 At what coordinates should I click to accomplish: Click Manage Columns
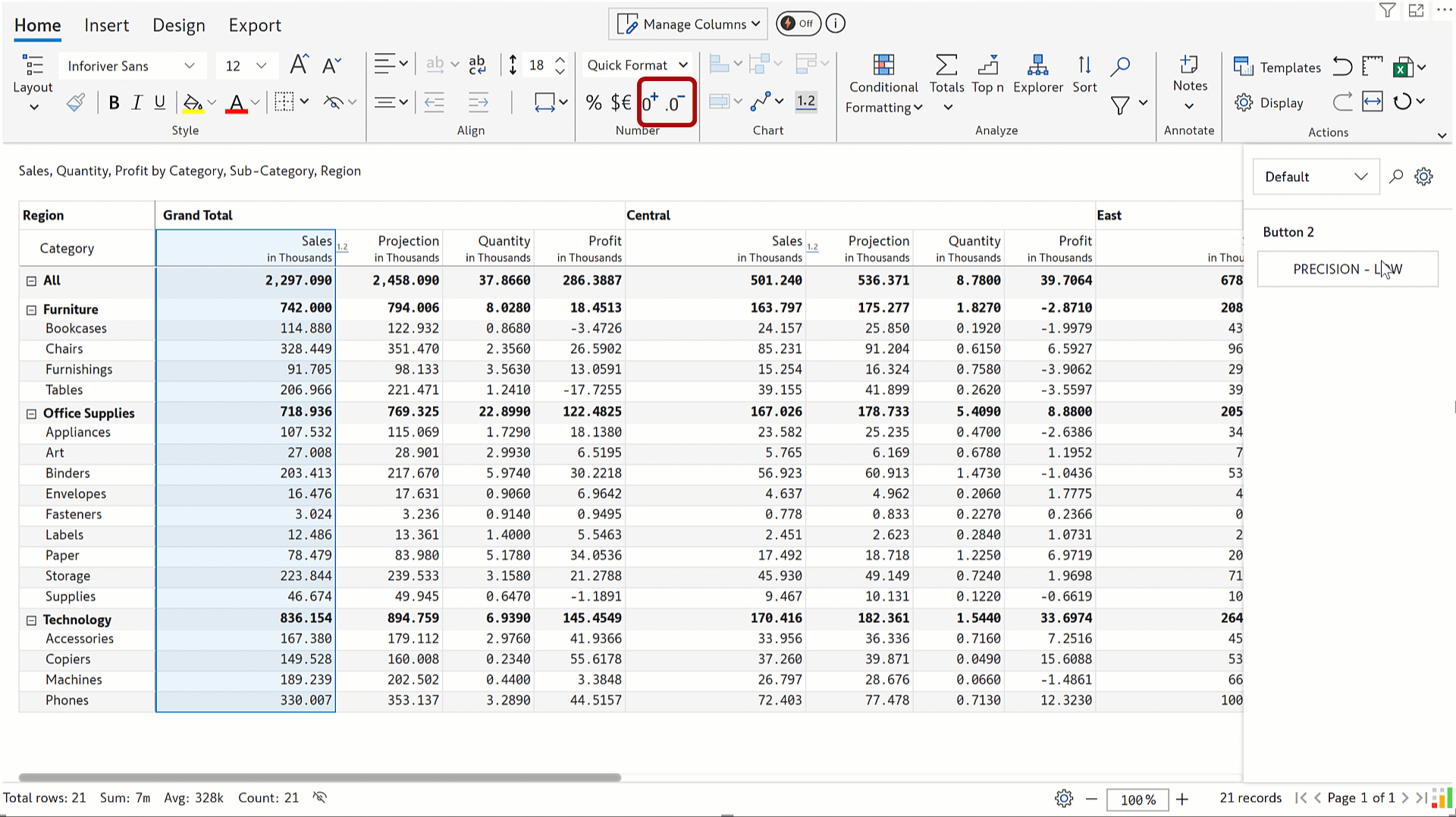click(687, 23)
